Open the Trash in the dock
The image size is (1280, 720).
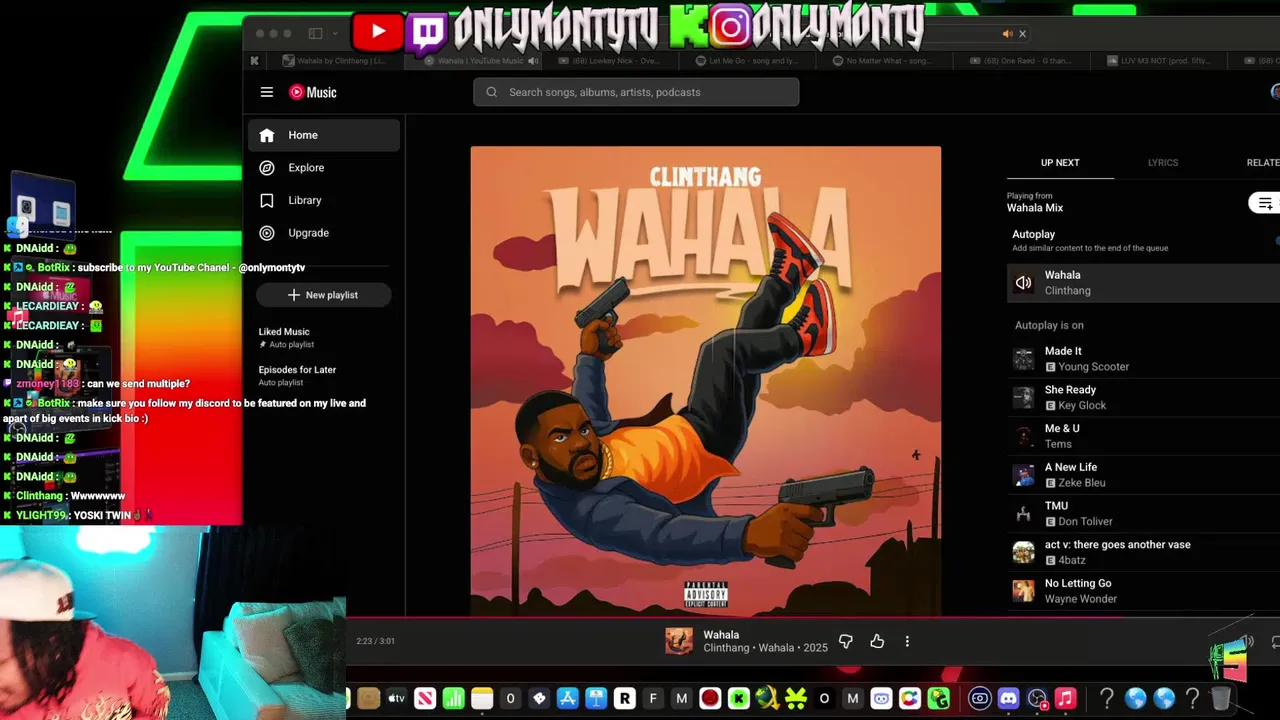coord(1221,698)
